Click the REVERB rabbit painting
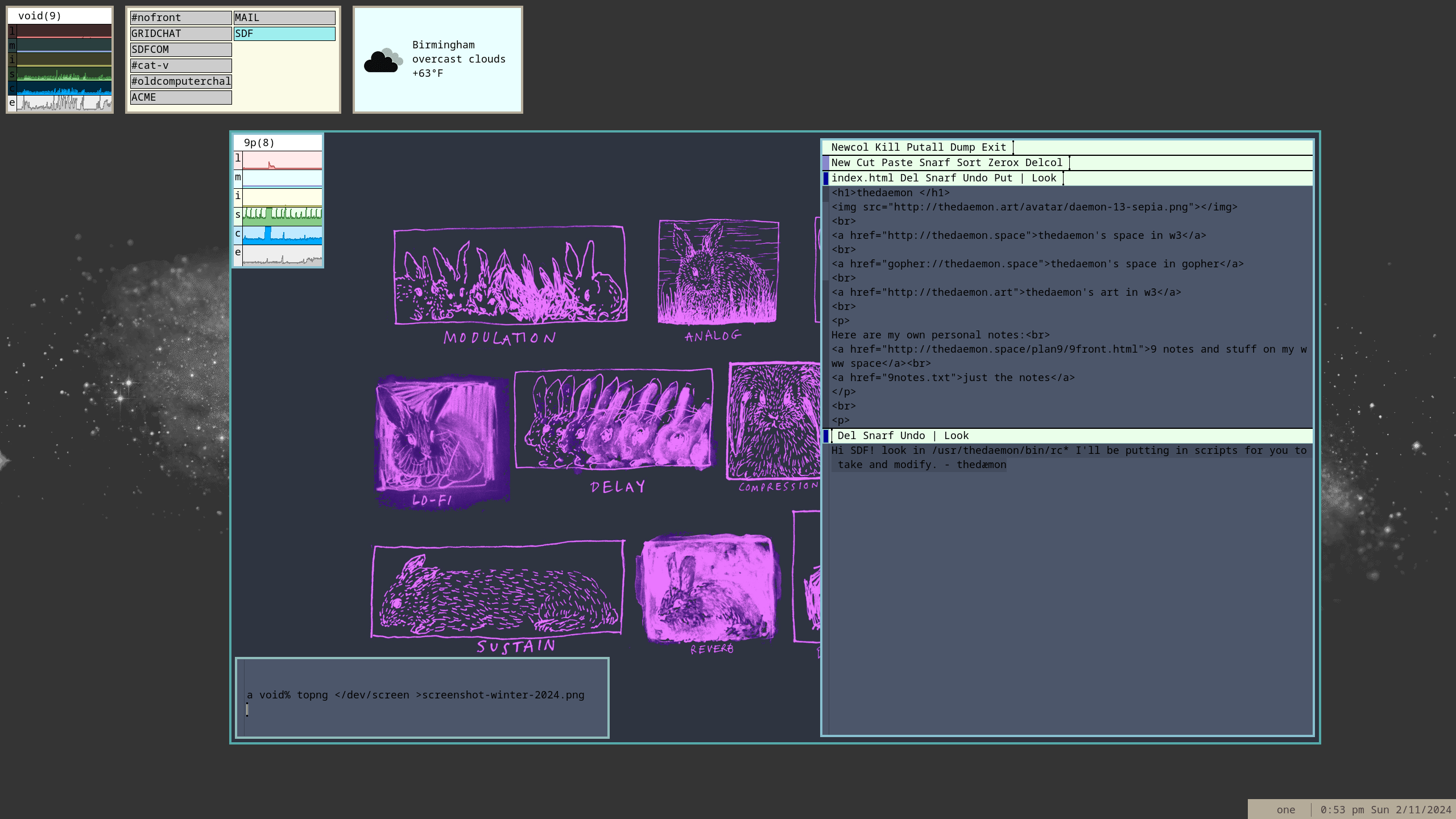Image resolution: width=1456 pixels, height=819 pixels. click(x=708, y=587)
